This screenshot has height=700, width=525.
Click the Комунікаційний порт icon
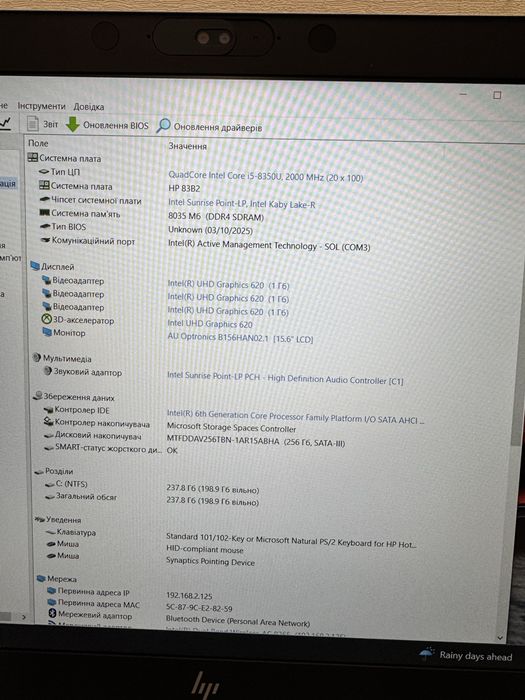[x=45, y=240]
